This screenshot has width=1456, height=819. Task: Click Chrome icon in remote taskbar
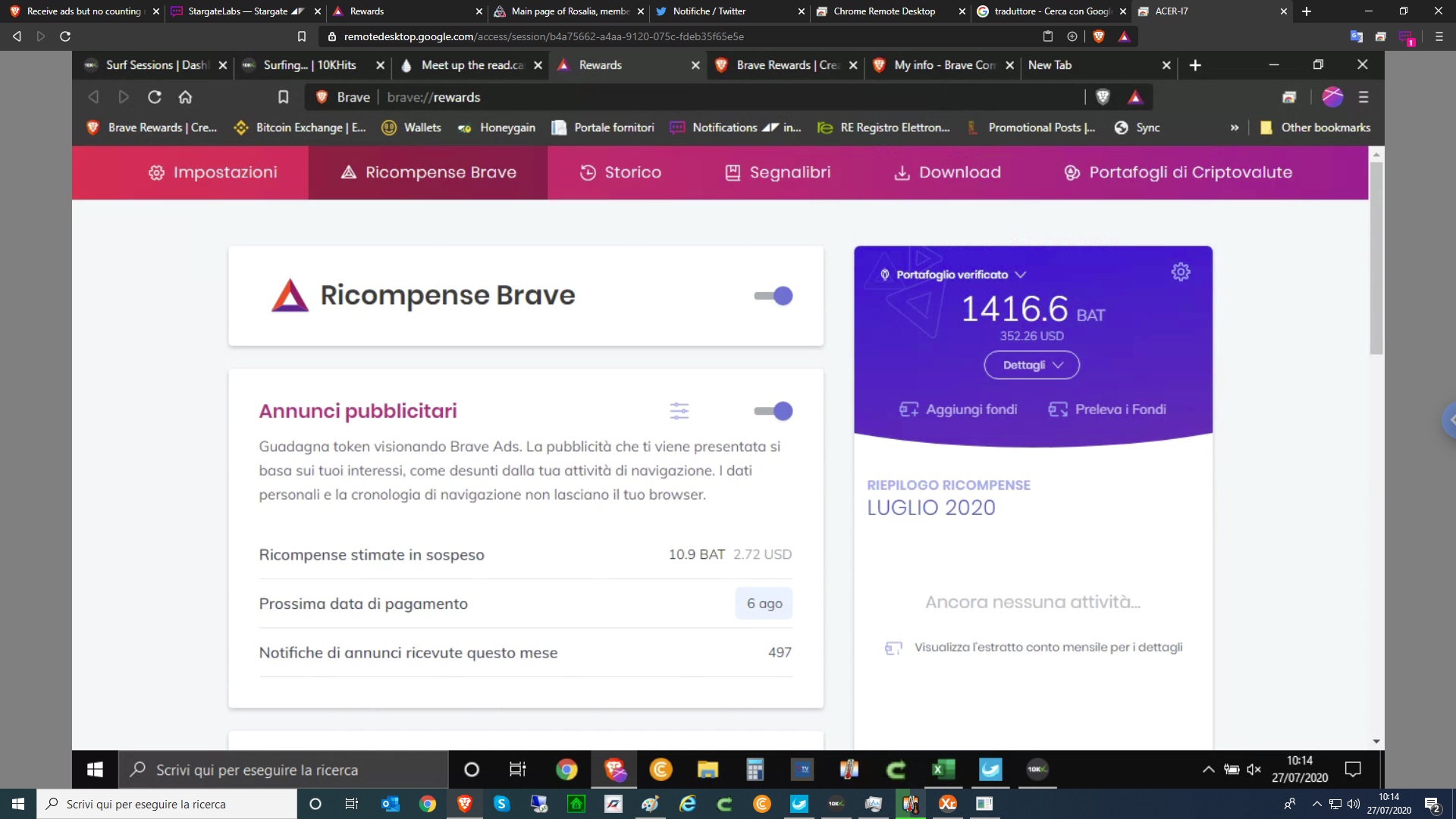tap(566, 770)
